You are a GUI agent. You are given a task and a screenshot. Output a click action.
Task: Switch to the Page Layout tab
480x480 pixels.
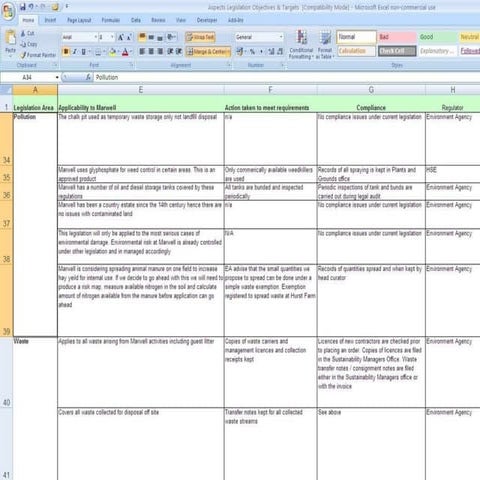tap(79, 20)
